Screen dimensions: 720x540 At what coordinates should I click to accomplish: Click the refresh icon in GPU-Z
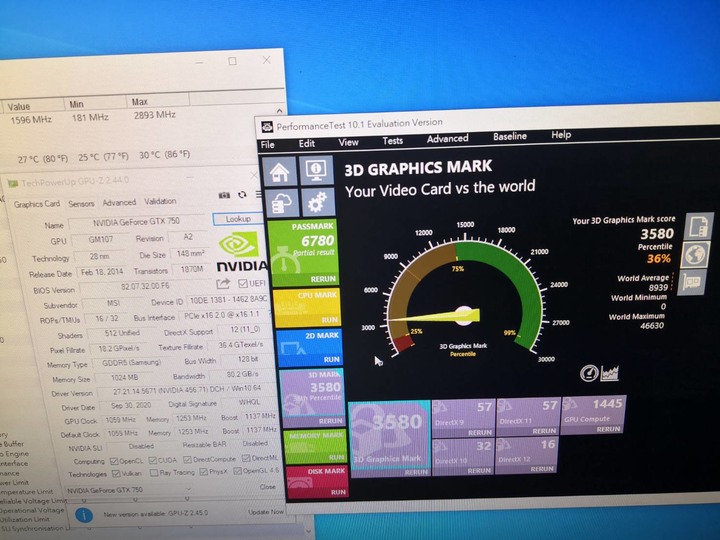[242, 195]
